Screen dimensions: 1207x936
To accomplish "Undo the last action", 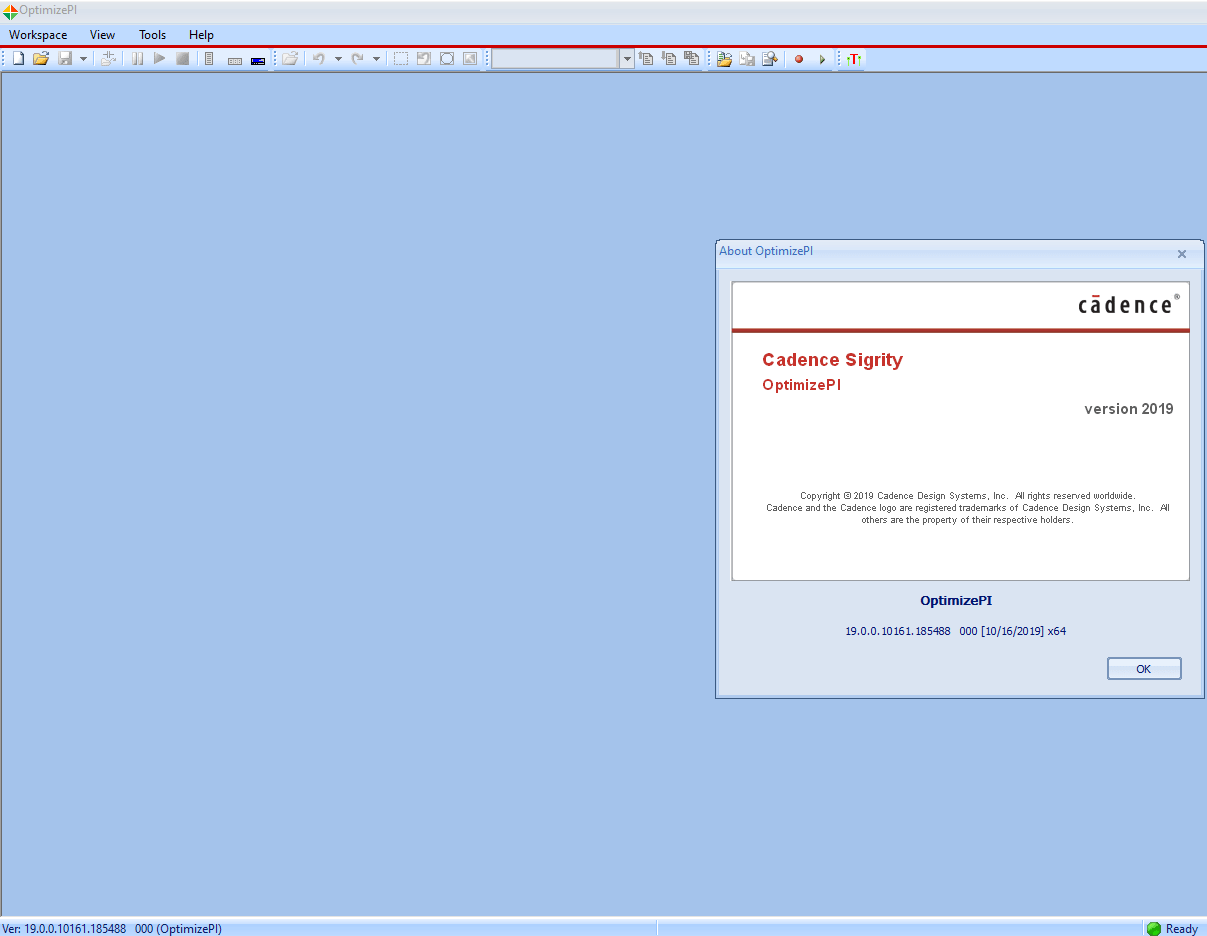I will point(318,59).
